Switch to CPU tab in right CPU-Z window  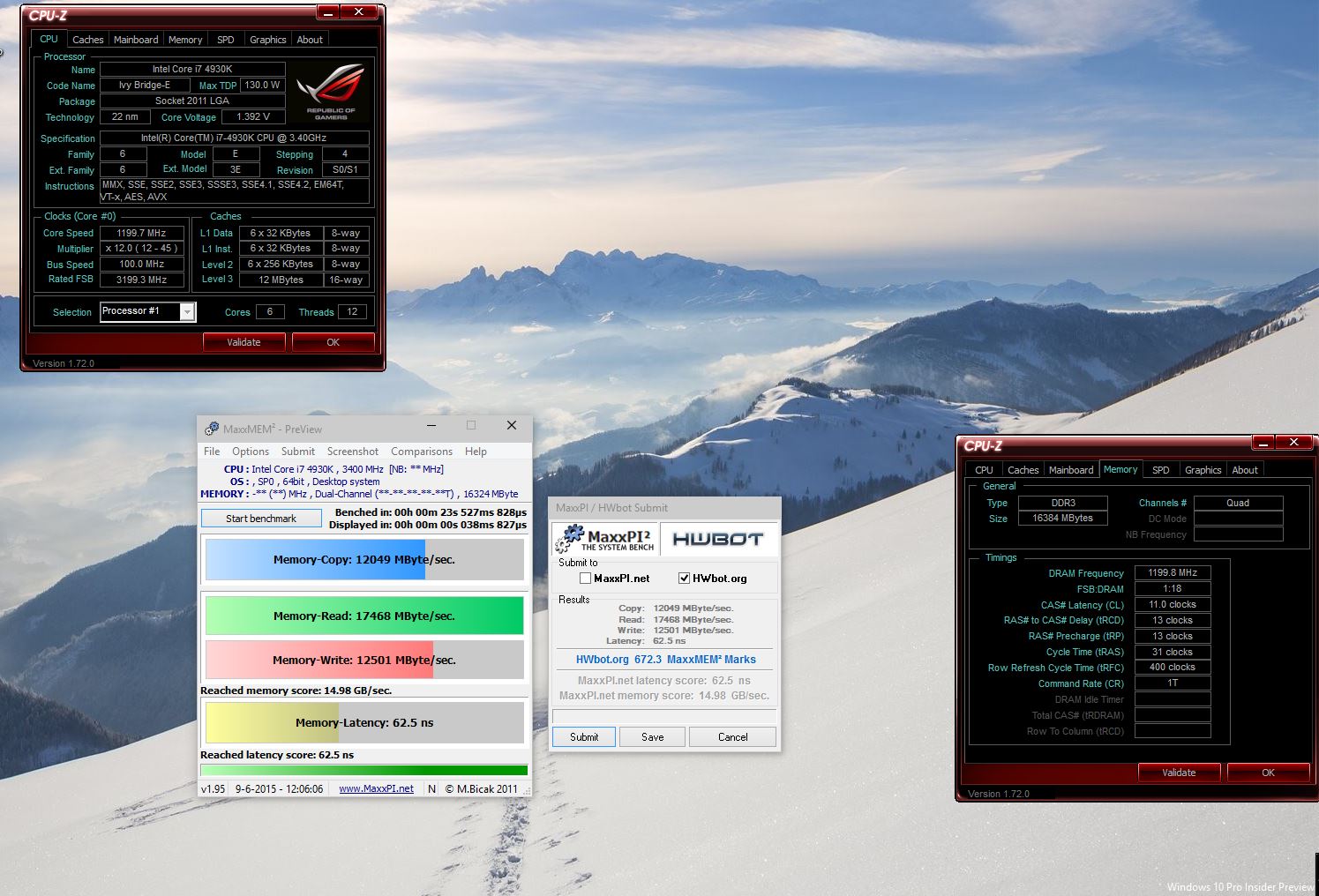tap(984, 470)
